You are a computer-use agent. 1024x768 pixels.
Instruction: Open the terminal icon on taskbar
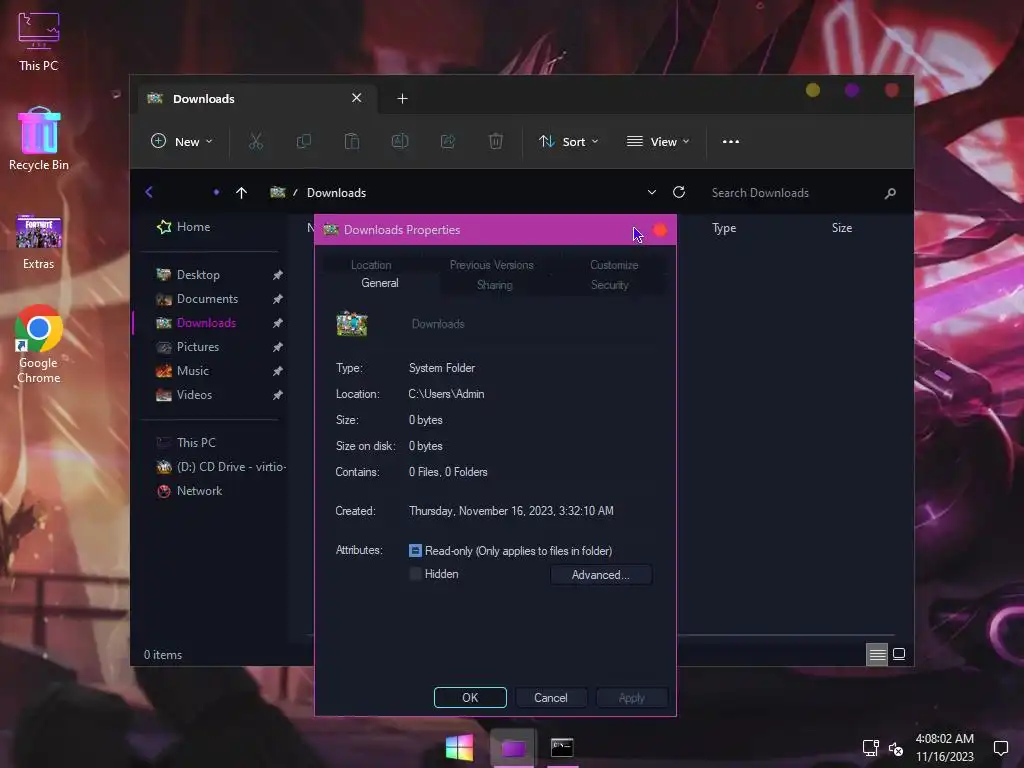[x=562, y=747]
